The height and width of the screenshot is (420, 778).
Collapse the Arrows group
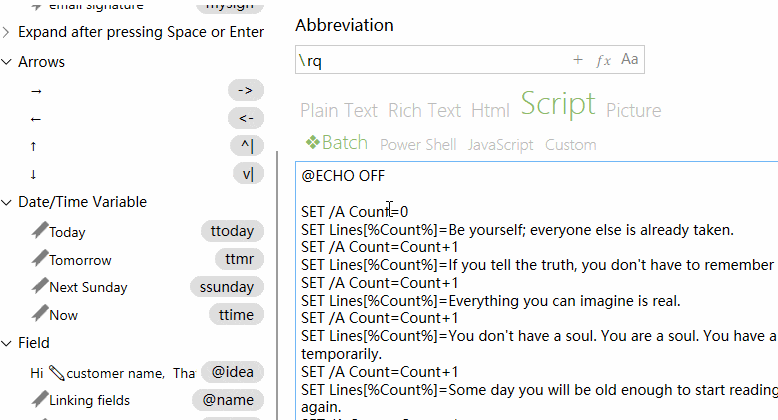(x=7, y=62)
